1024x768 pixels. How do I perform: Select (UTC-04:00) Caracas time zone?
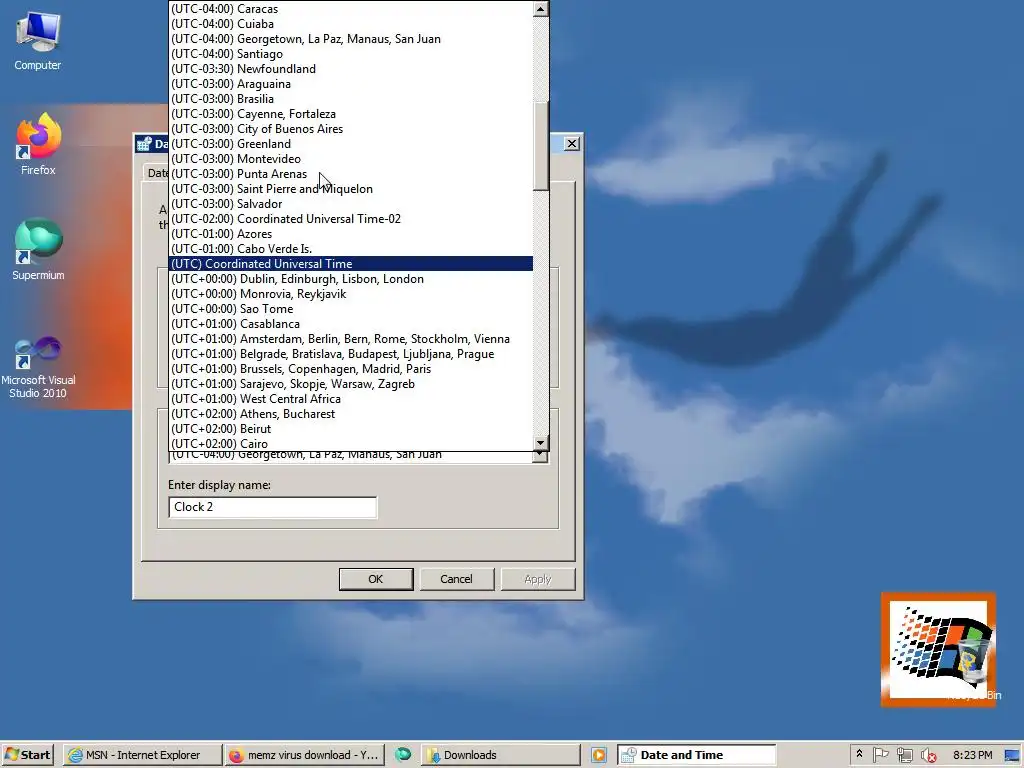351,9
